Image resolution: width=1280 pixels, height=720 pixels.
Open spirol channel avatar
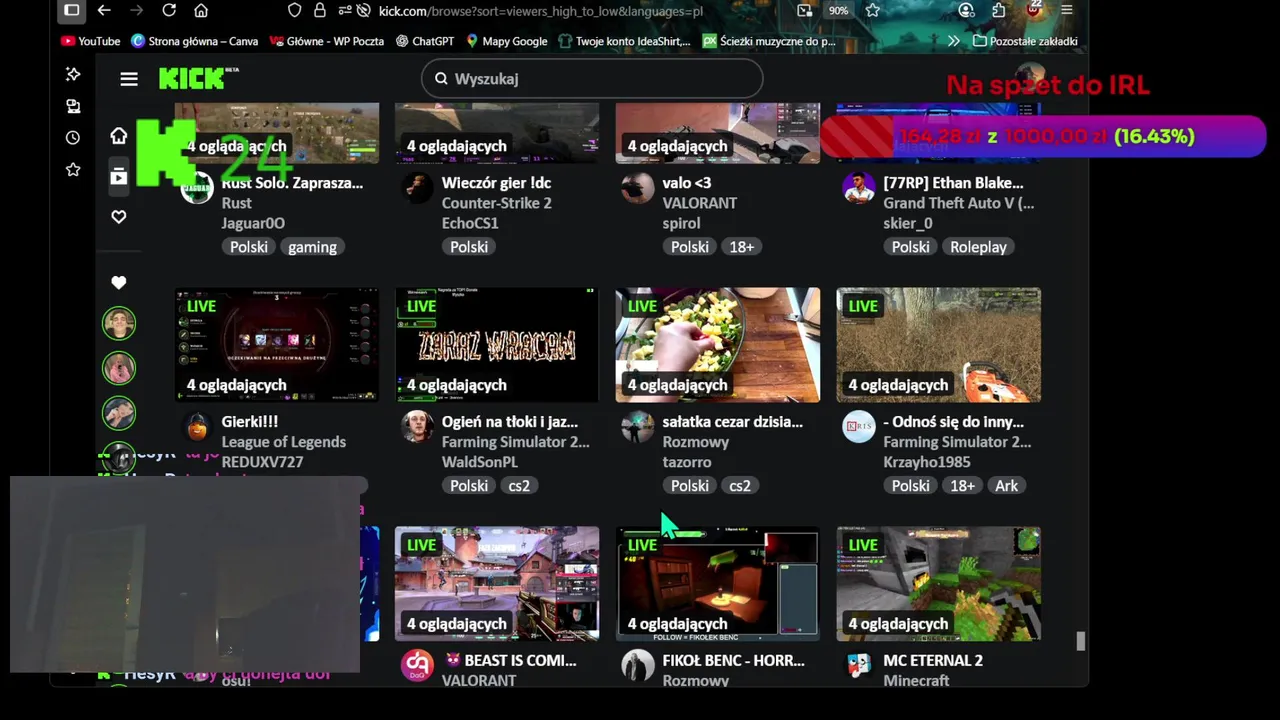(638, 188)
